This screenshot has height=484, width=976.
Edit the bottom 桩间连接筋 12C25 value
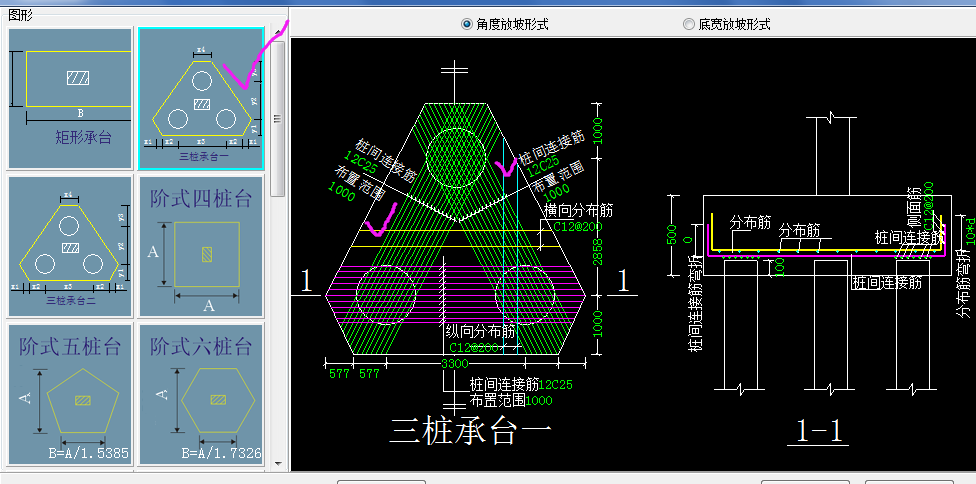556,384
